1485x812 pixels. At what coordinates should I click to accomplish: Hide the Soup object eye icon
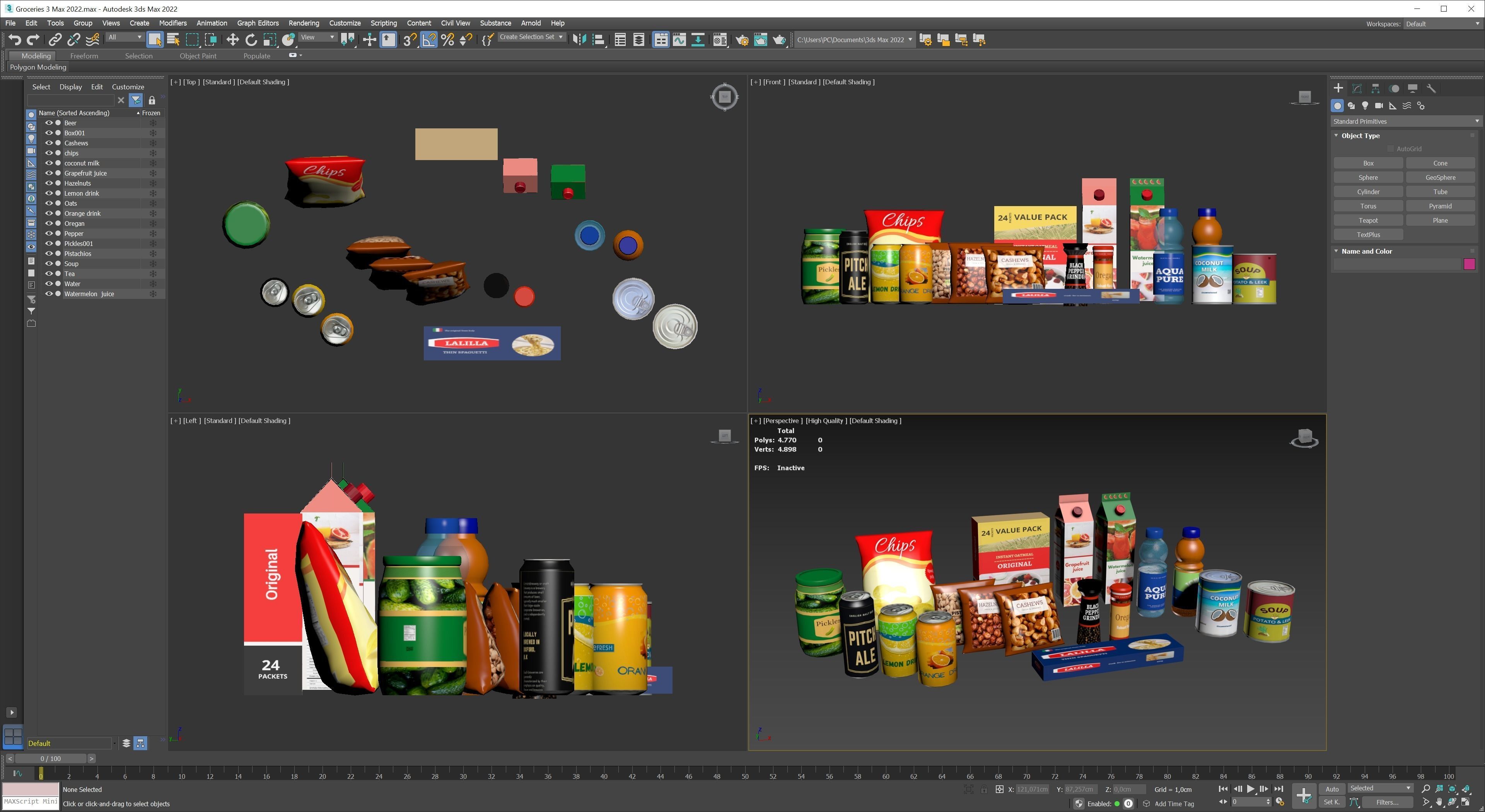(49, 263)
